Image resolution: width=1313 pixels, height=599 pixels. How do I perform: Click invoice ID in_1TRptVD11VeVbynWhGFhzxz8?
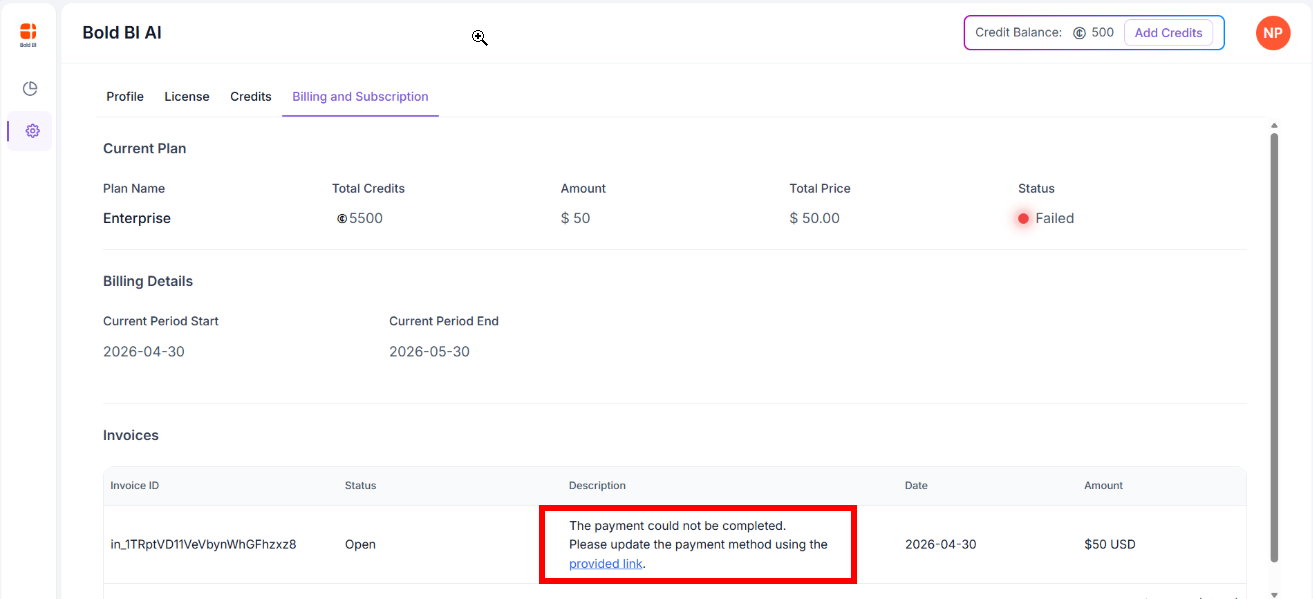(x=203, y=545)
